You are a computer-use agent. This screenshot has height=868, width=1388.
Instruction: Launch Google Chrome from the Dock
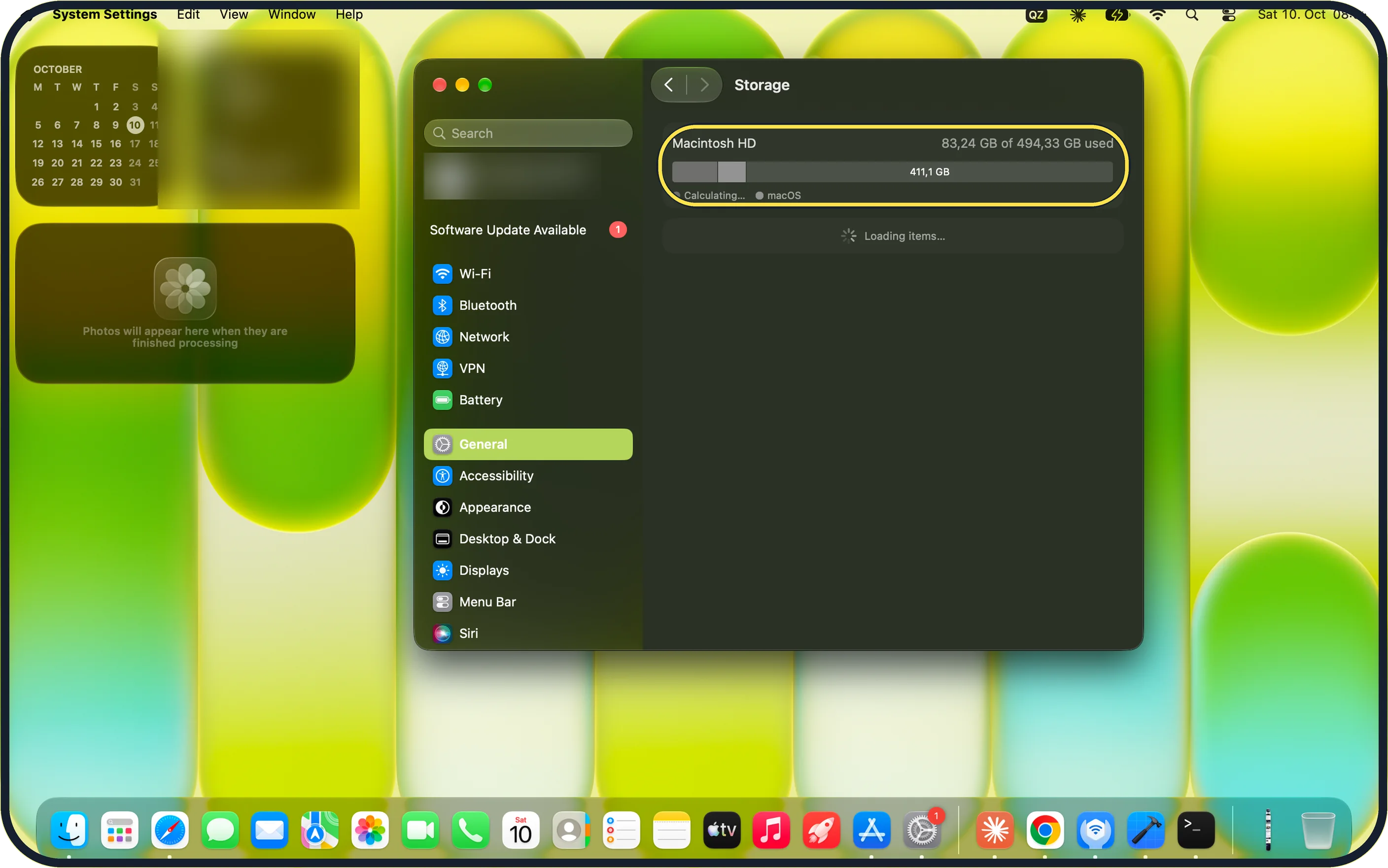(1044, 830)
